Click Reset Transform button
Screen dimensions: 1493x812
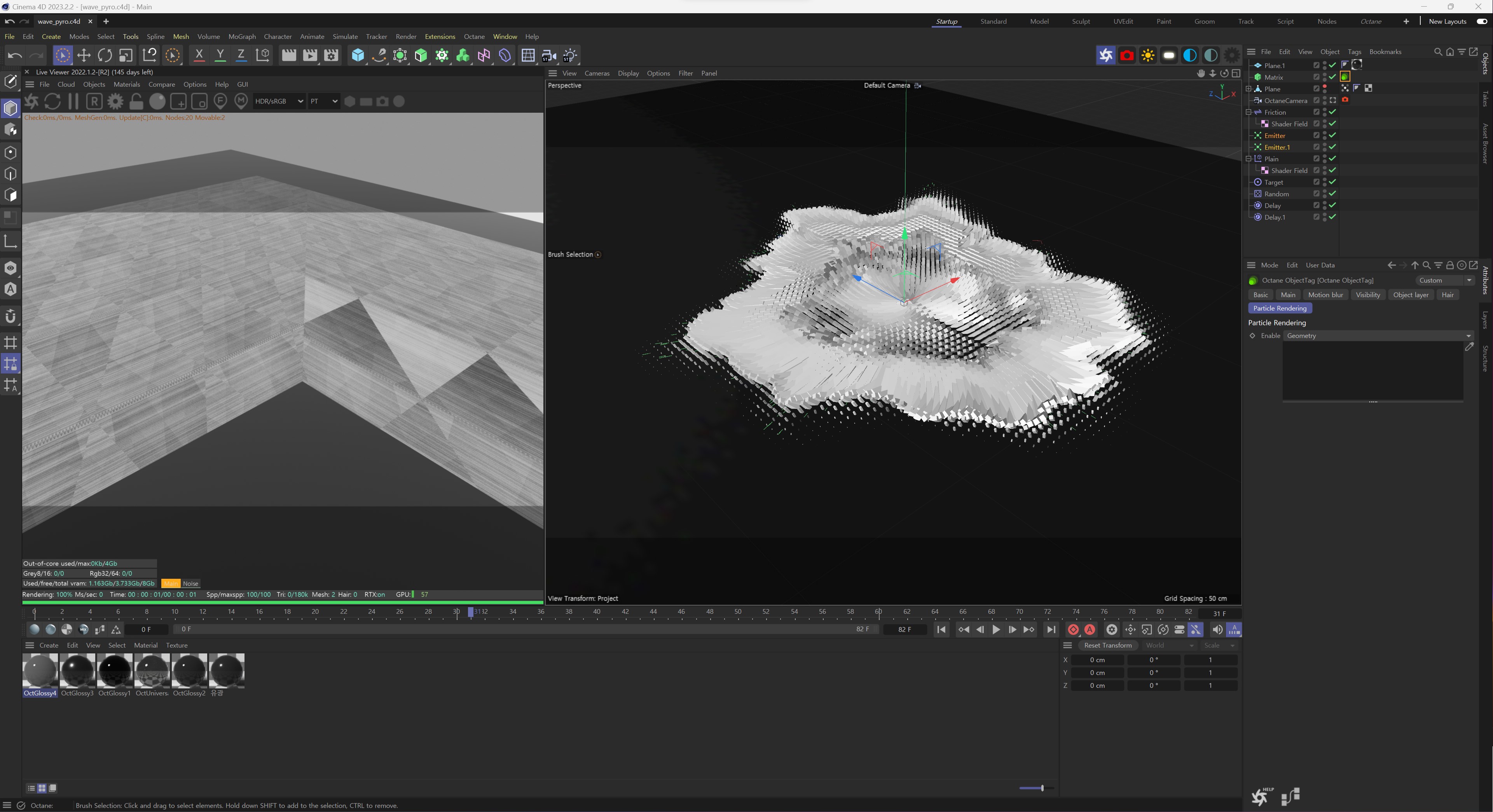1107,645
